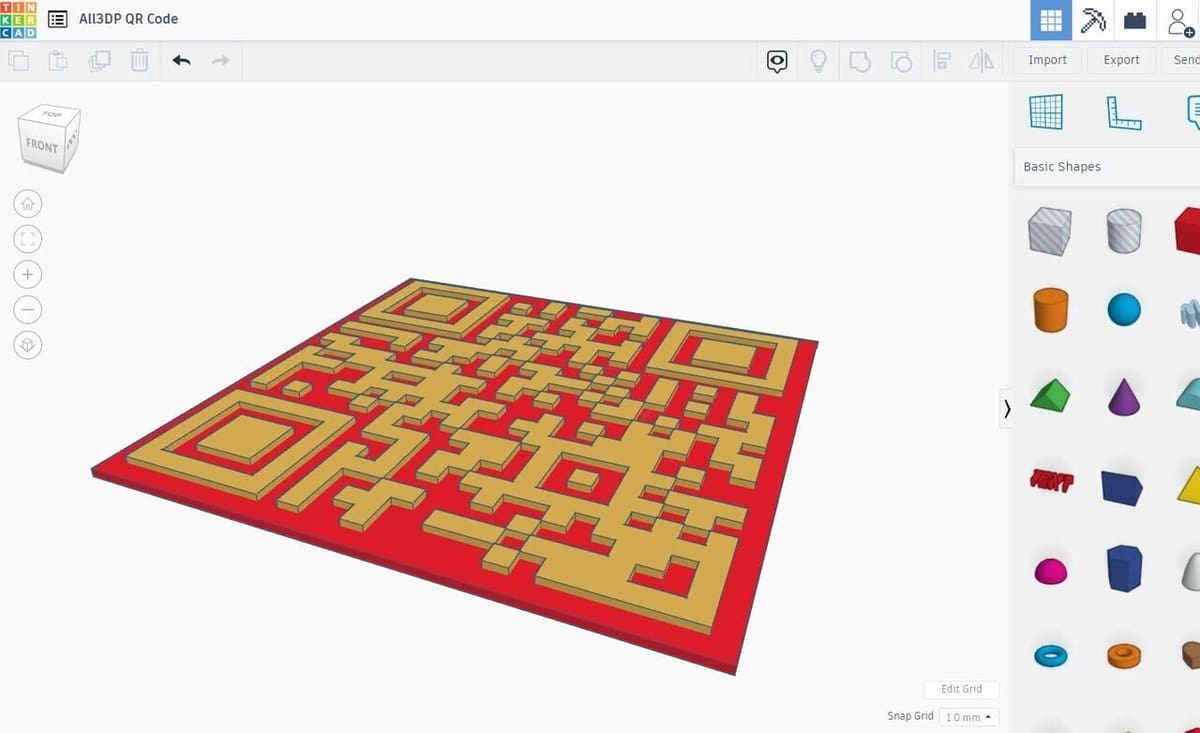
Task: Open the Blocks pickaxe mode
Action: pyautogui.click(x=1092, y=20)
